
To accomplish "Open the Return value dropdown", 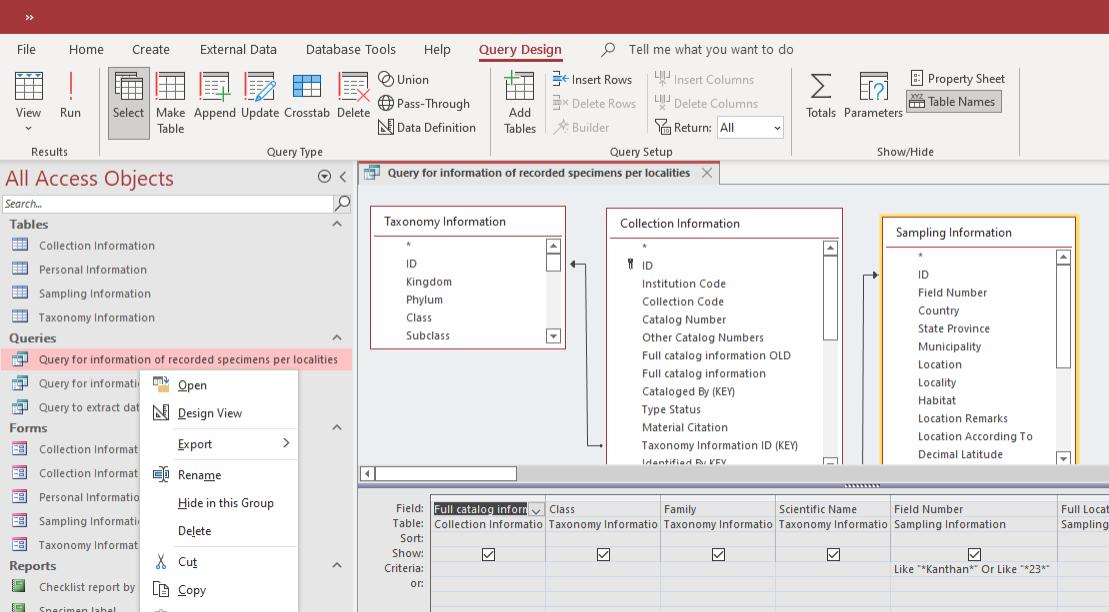I will pyautogui.click(x=777, y=128).
